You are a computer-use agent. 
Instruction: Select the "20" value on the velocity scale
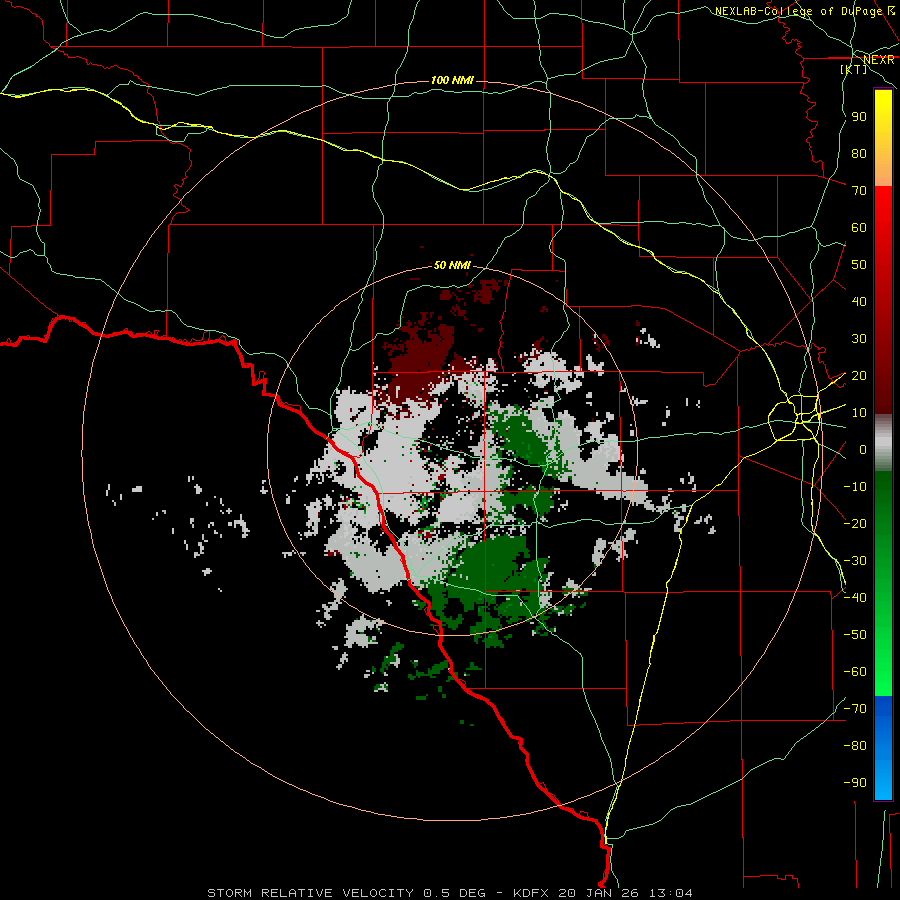(859, 376)
